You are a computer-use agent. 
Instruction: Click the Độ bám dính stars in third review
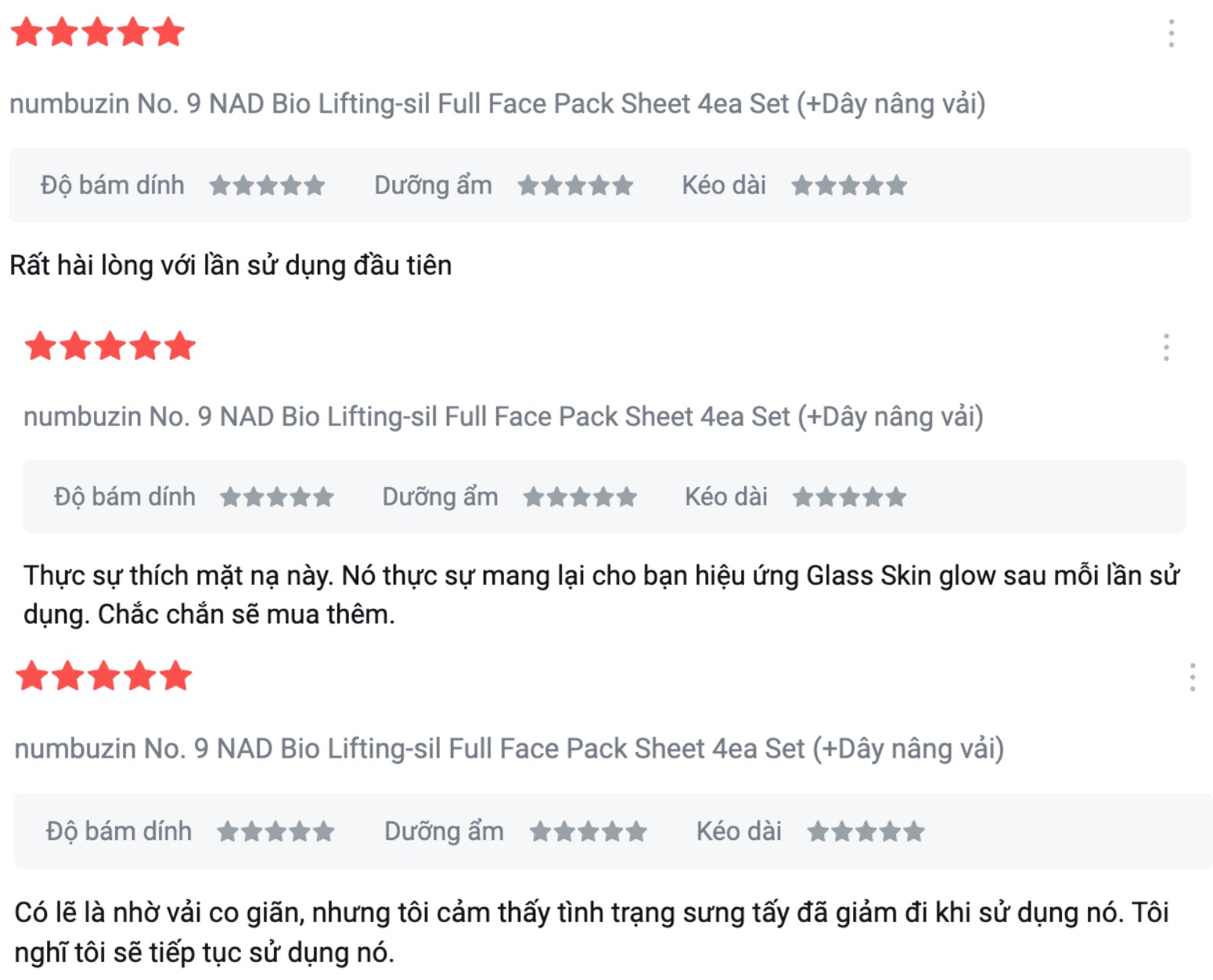(x=275, y=831)
